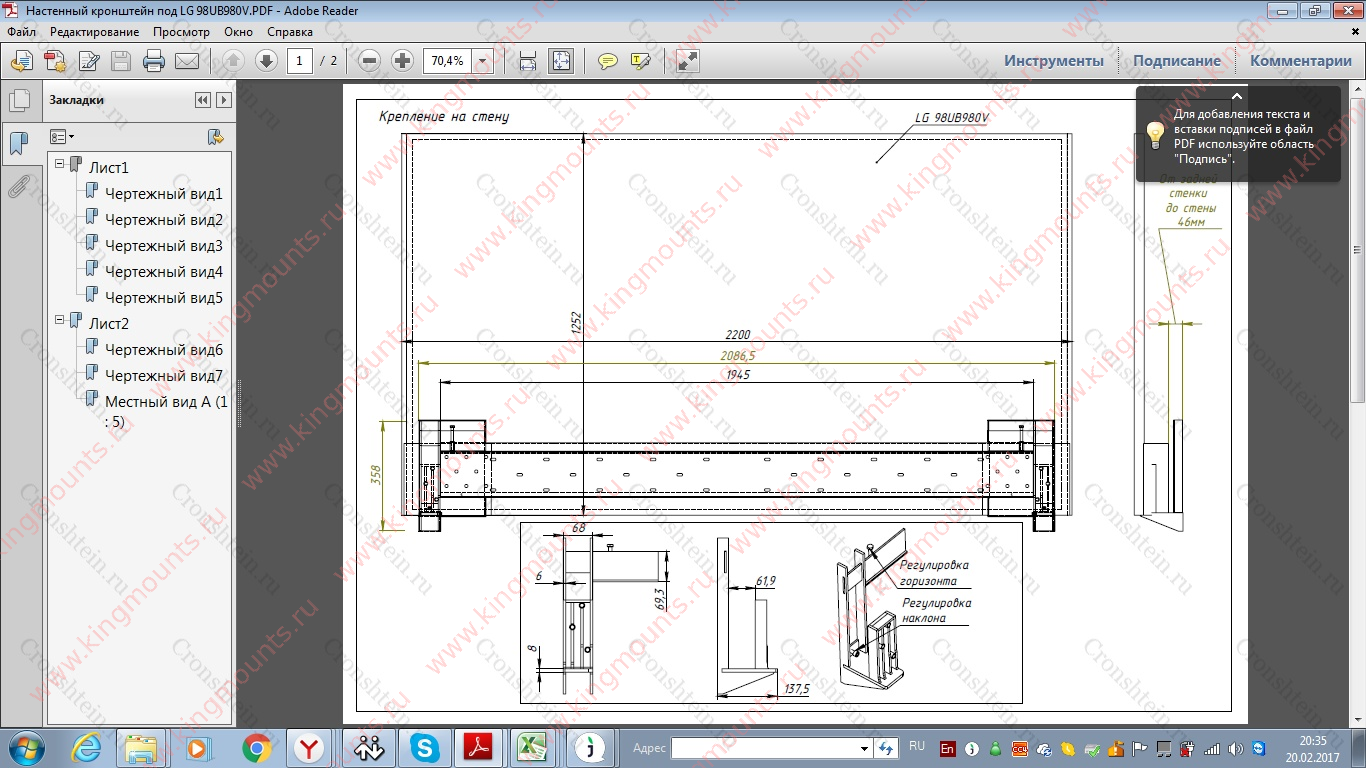Viewport: 1366px width, 768px height.
Task: Open bookmarks panel options dropdown
Action: tap(62, 136)
